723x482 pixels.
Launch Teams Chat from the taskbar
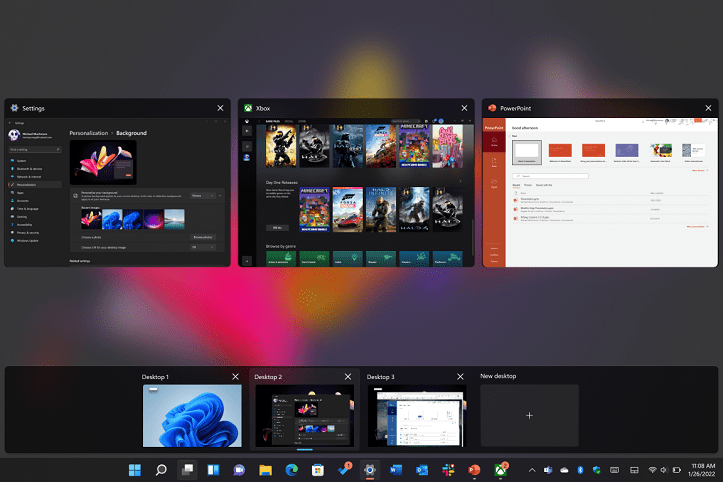[239, 470]
